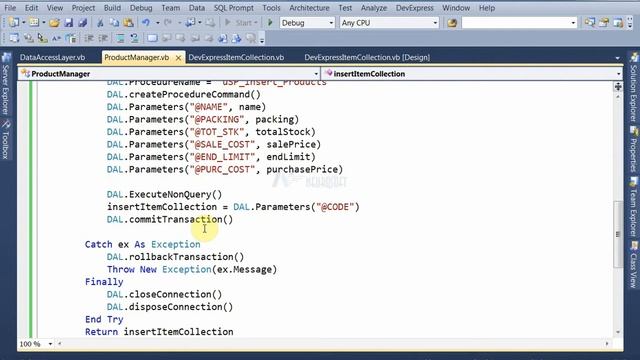Screen dimensions: 640x360
Task: Open the Build menu
Action: pos(112,8)
